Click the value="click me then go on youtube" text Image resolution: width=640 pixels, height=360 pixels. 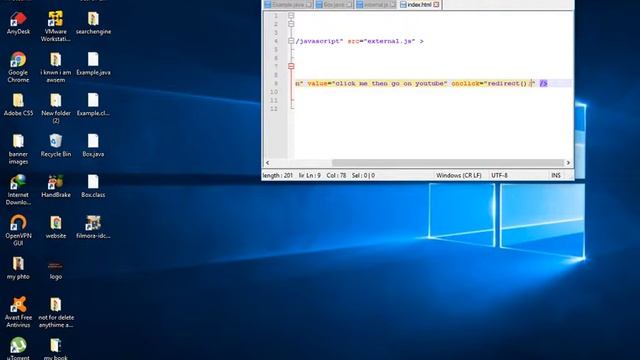click(x=378, y=84)
